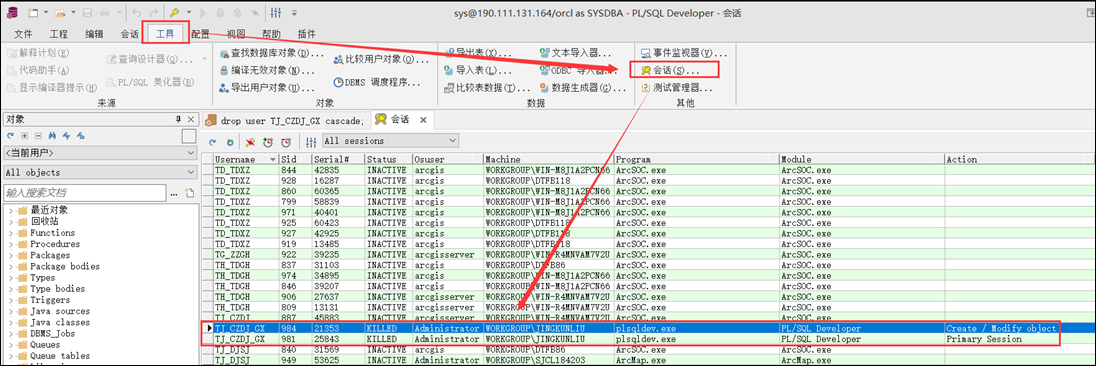Open dropdown arrow next to Open folder icon
The width and height of the screenshot is (1096, 366).
(x=73, y=13)
